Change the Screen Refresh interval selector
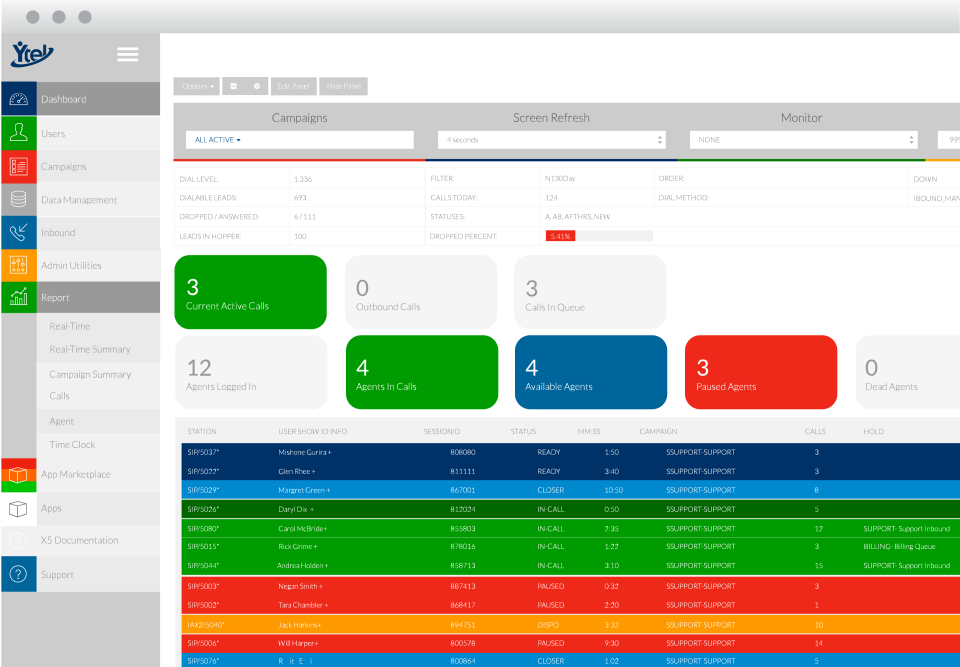 [x=550, y=140]
